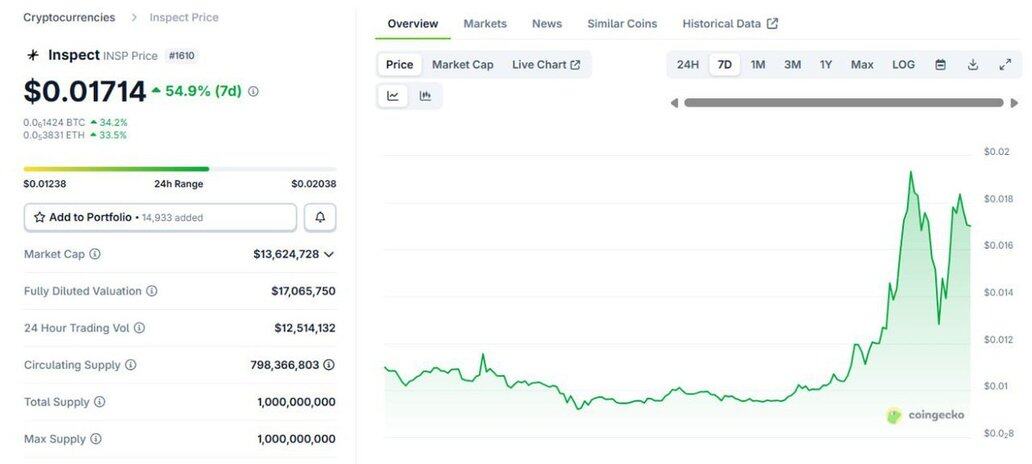Switch to candlestick chart icon

coord(425,96)
